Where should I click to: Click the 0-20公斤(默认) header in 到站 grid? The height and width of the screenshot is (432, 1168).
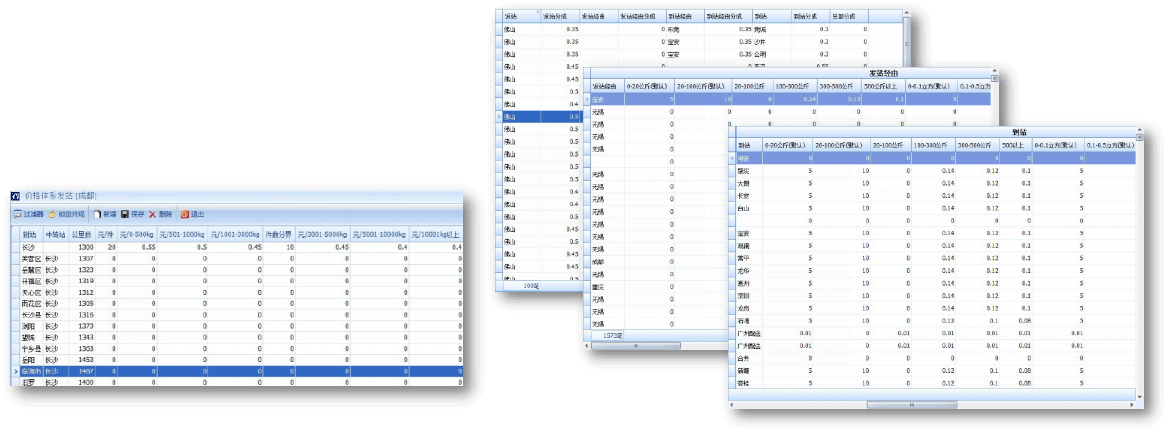[786, 146]
